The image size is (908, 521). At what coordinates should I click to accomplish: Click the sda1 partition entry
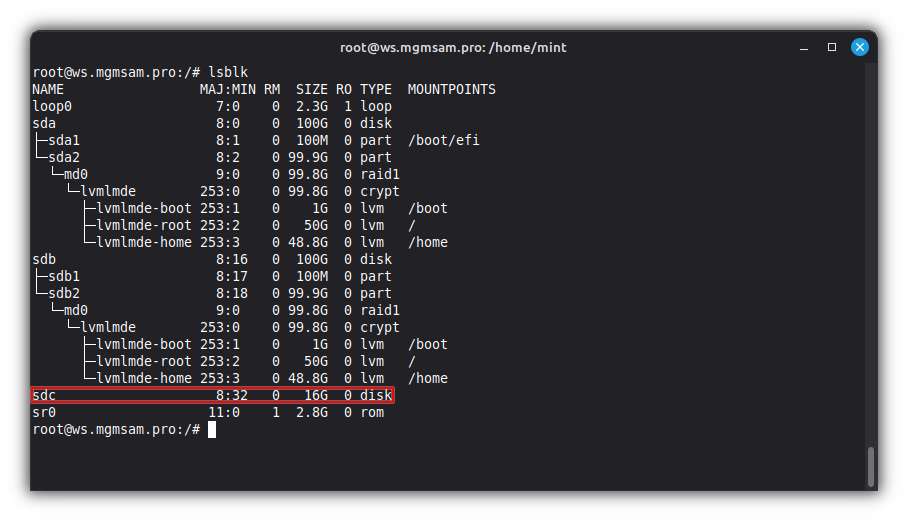(x=64, y=140)
